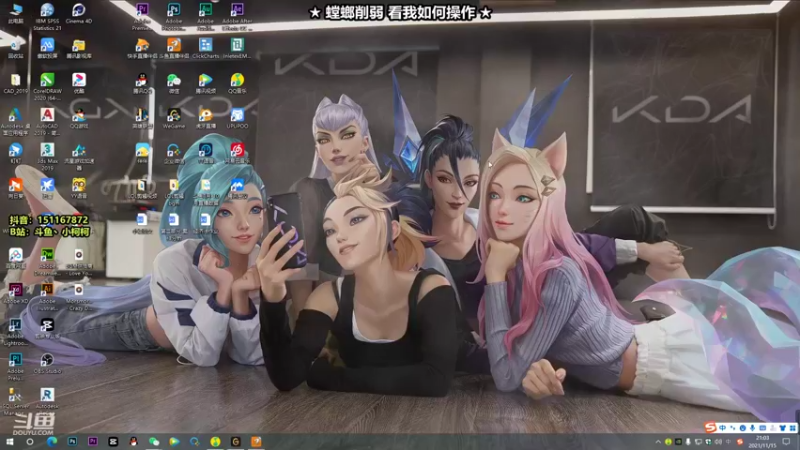Open the taskbar clock and date
The width and height of the screenshot is (800, 450).
763,442
